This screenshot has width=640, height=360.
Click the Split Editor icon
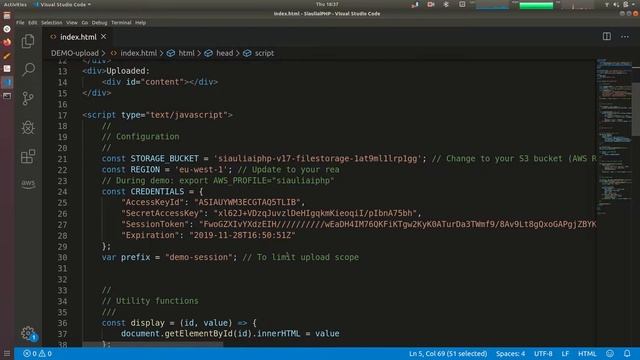pyautogui.click(x=607, y=36)
